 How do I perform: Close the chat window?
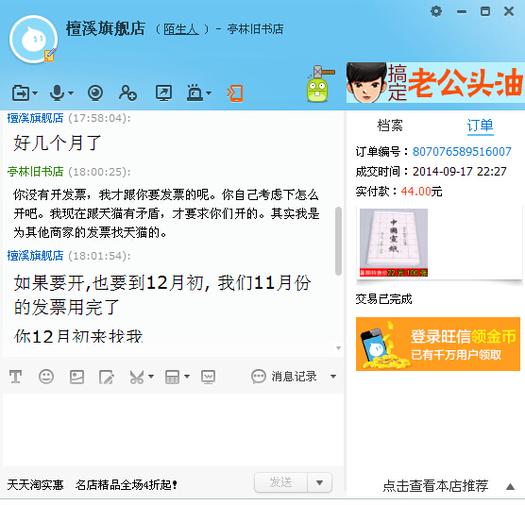tap(509, 11)
